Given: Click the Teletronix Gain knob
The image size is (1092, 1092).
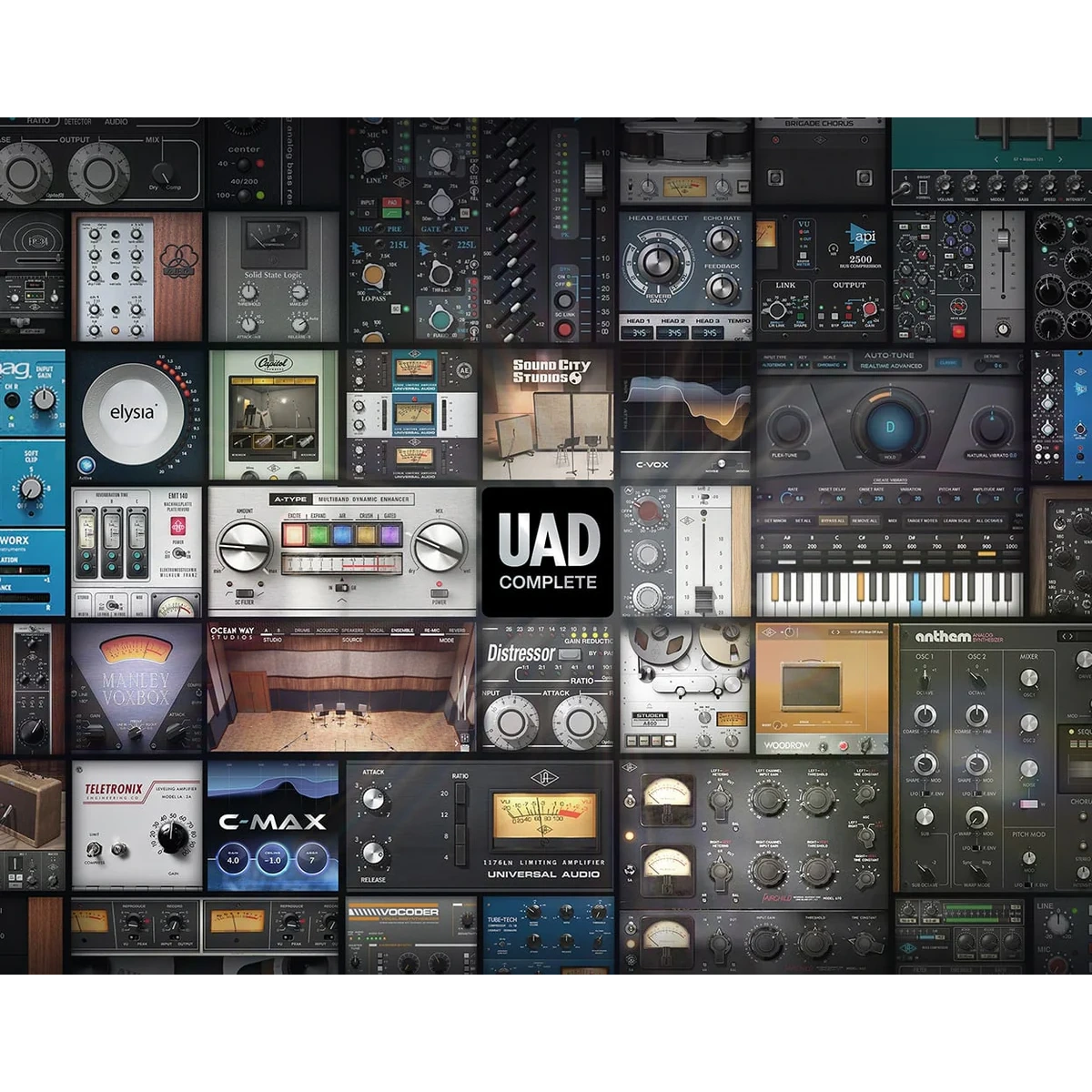Looking at the screenshot, I should point(175,837).
